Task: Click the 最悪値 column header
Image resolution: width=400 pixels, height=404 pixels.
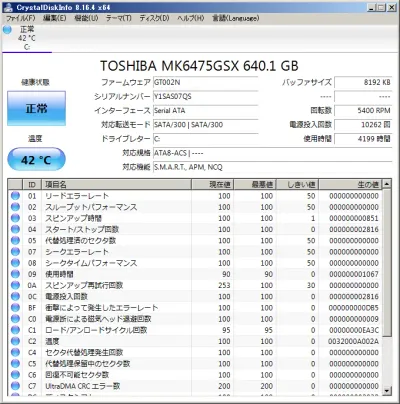Action: click(x=255, y=184)
